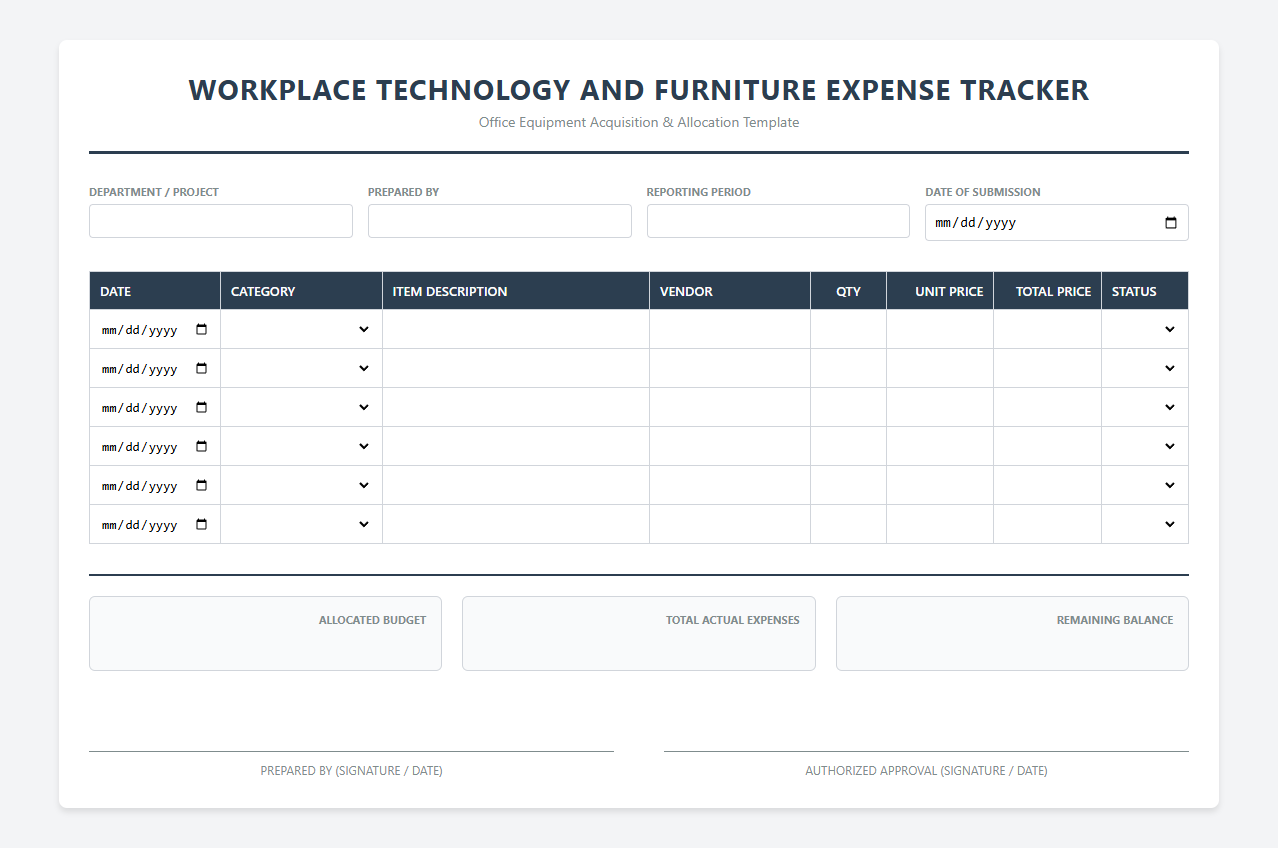Click the Authorized Approval signature label

coord(926,771)
